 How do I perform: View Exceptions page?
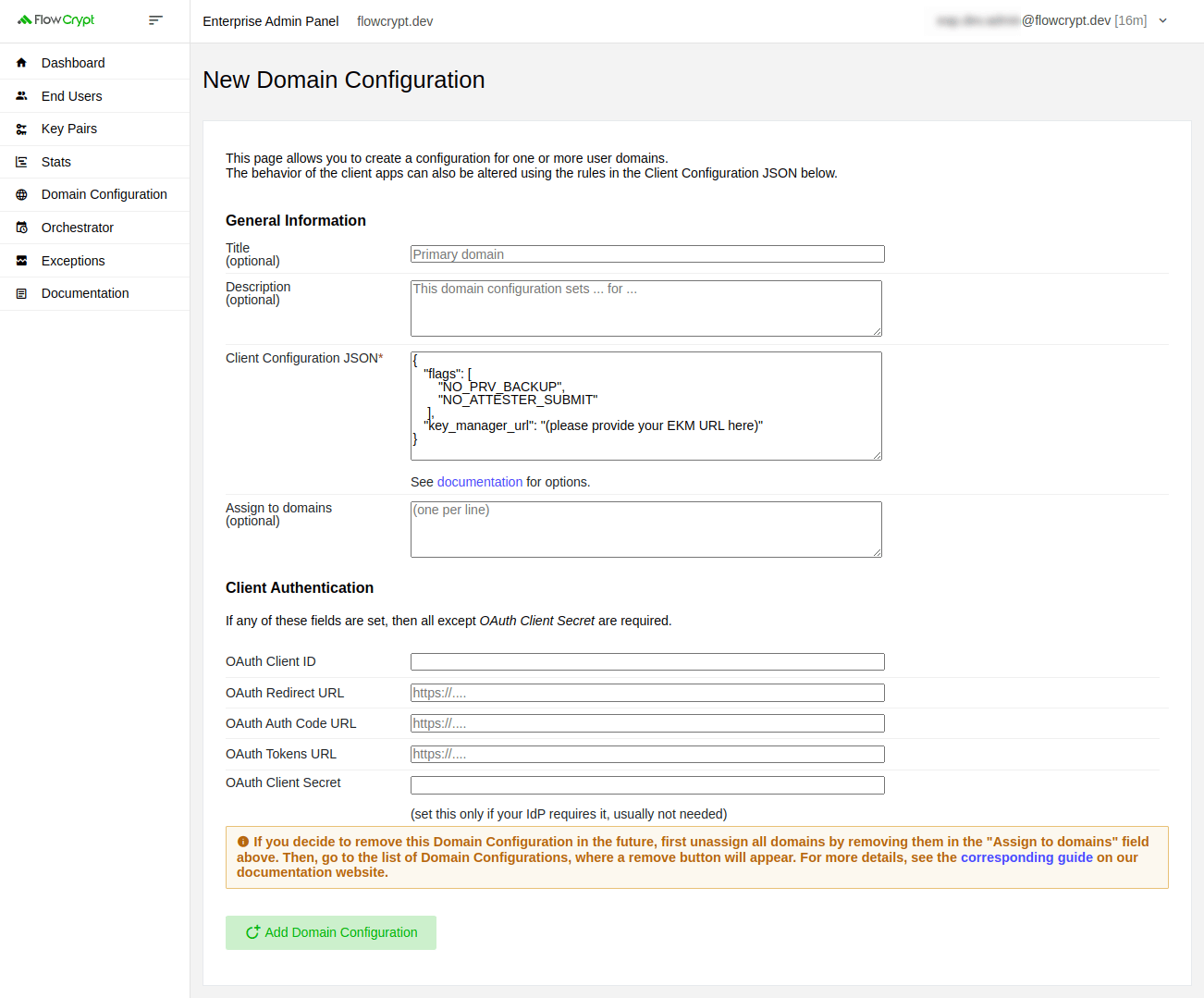pyautogui.click(x=94, y=261)
